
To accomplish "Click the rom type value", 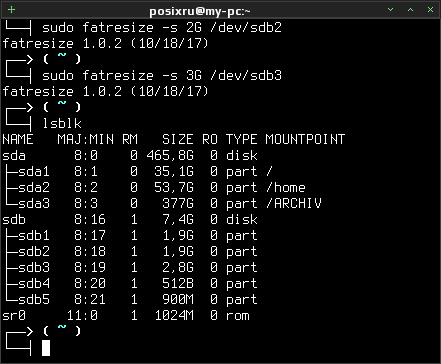I will [x=238, y=316].
